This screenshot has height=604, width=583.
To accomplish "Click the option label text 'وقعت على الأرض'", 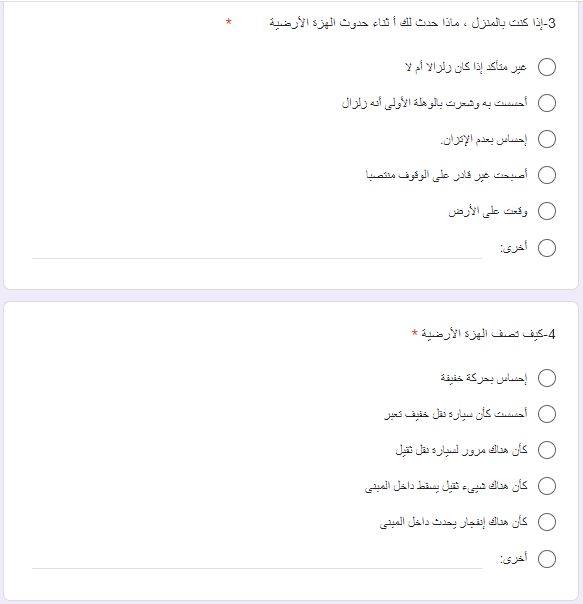I will pos(488,211).
